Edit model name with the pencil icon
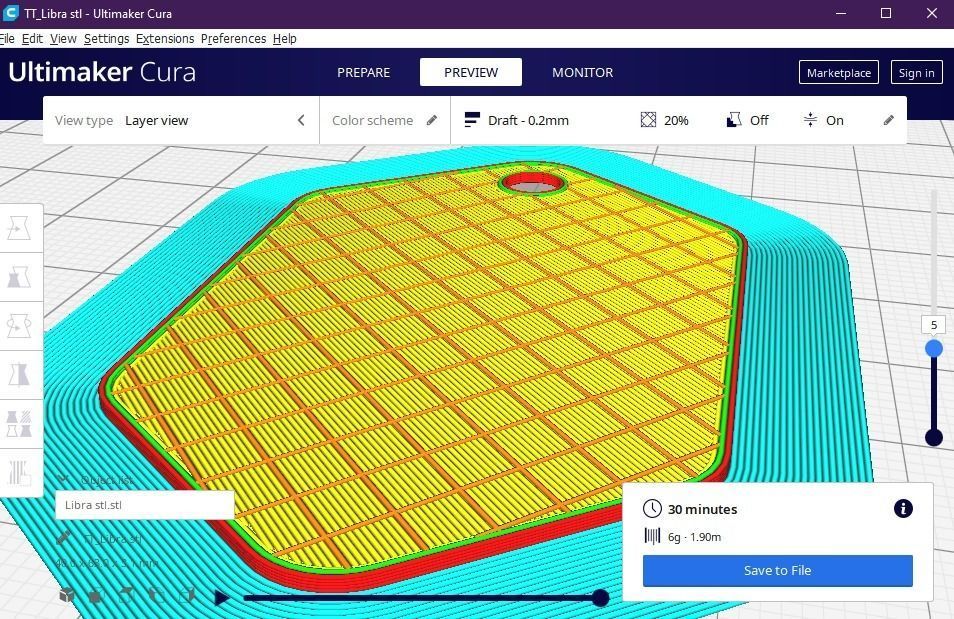This screenshot has width=954, height=619. (x=63, y=538)
